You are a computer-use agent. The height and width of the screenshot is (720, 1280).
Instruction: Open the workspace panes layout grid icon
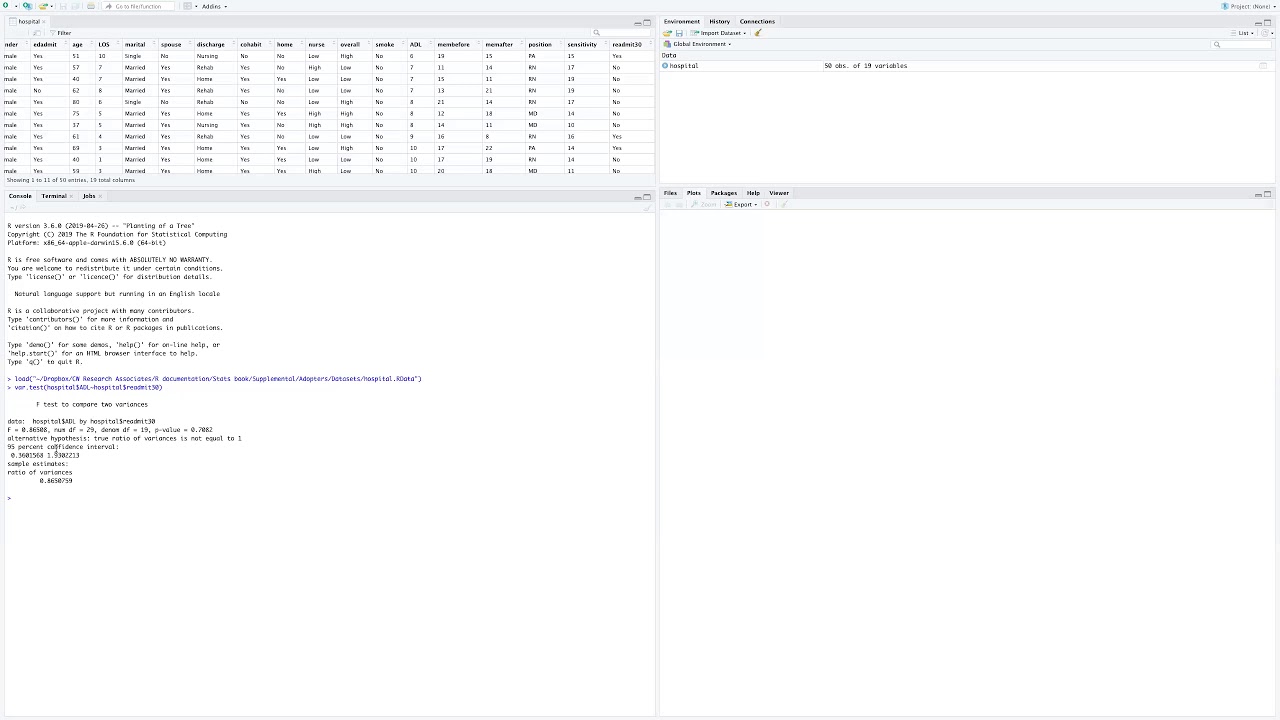187,6
